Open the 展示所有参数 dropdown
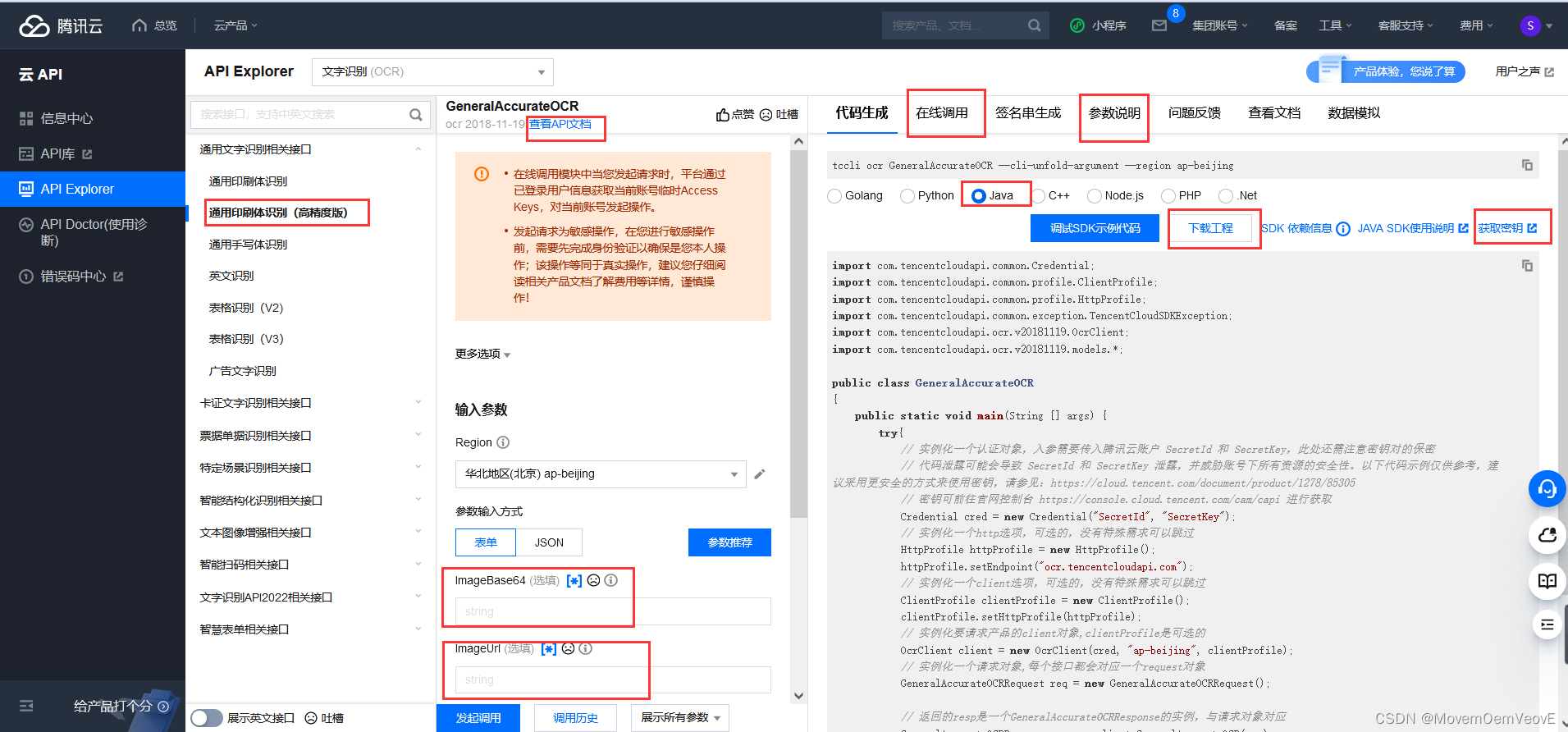This screenshot has width=1568, height=732. 680,718
